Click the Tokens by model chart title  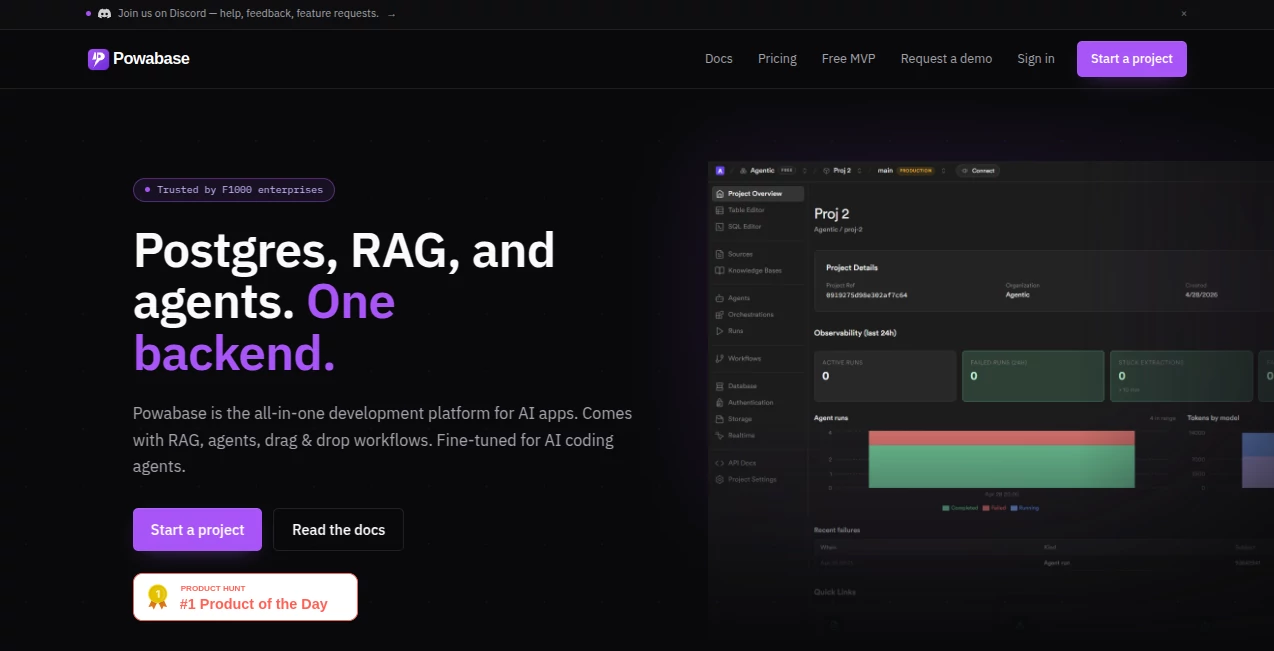pos(1212,417)
